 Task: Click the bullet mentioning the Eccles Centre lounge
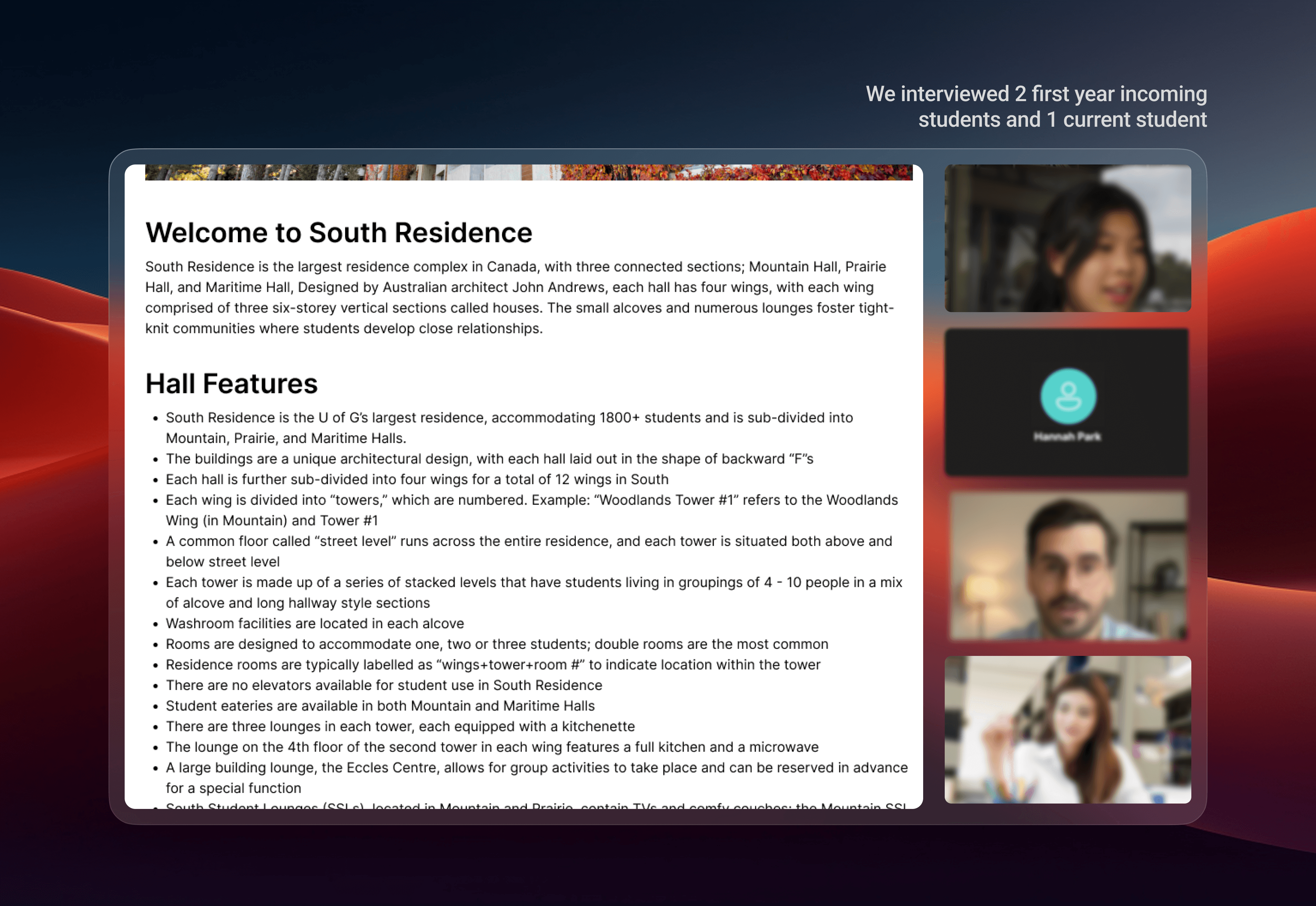[x=536, y=767]
